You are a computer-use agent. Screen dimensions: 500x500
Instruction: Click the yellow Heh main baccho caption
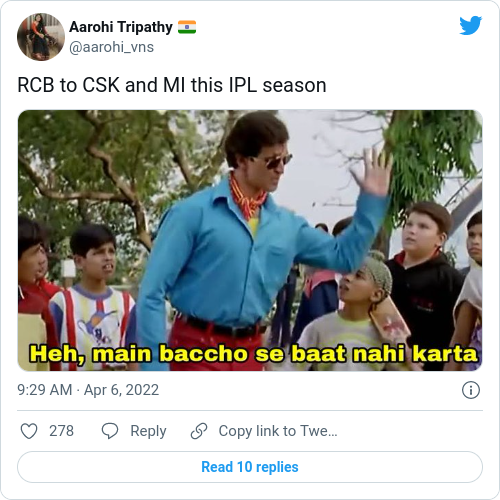pyautogui.click(x=253, y=354)
